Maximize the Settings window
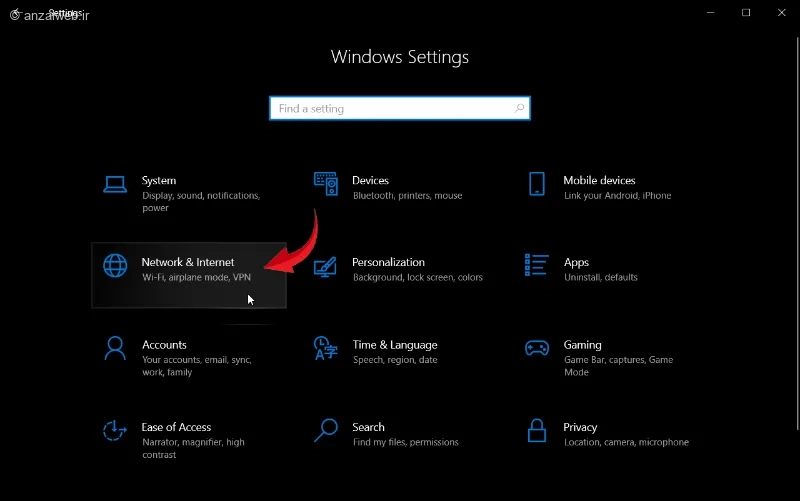 coord(746,12)
